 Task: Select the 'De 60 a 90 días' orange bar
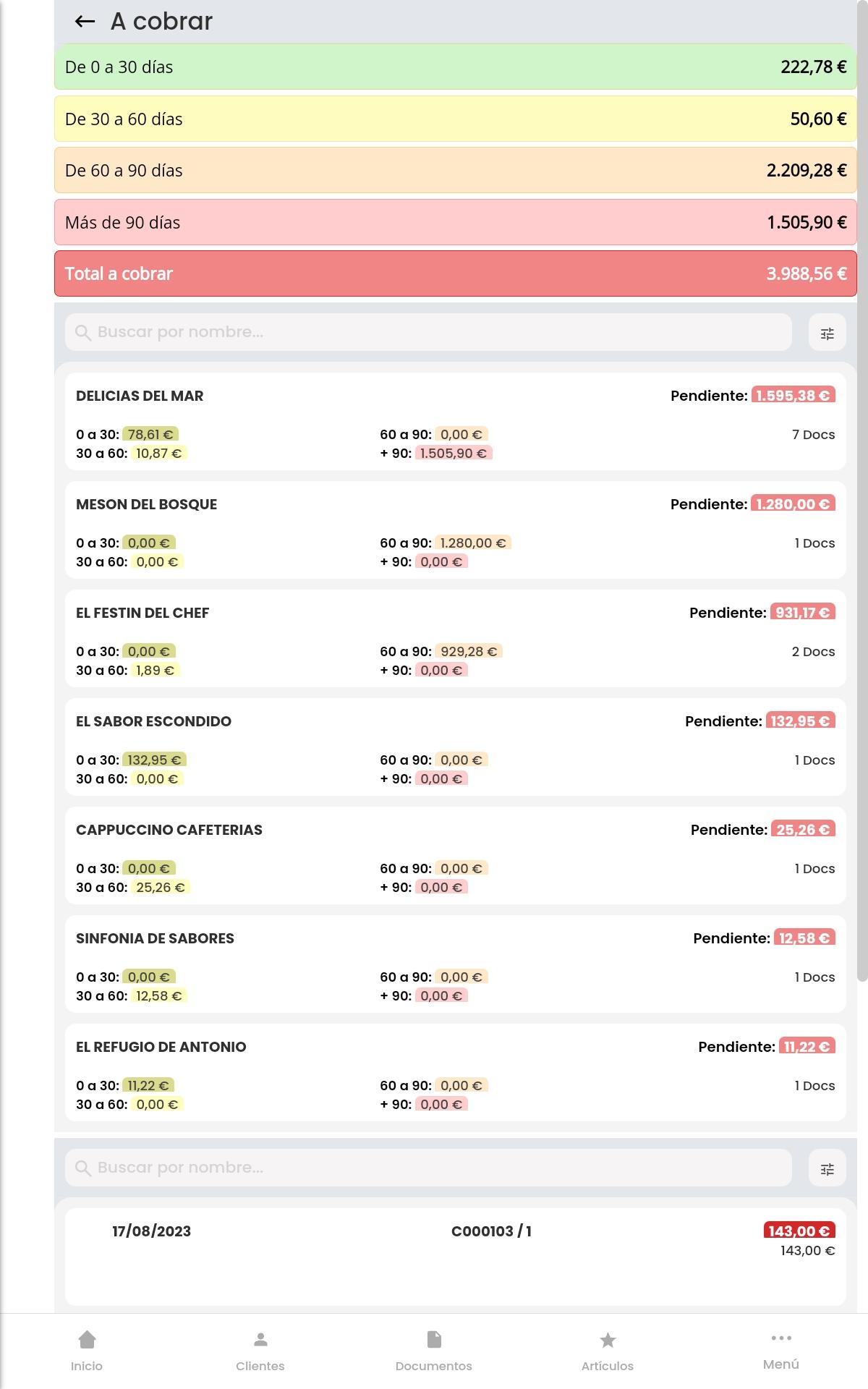coord(456,171)
